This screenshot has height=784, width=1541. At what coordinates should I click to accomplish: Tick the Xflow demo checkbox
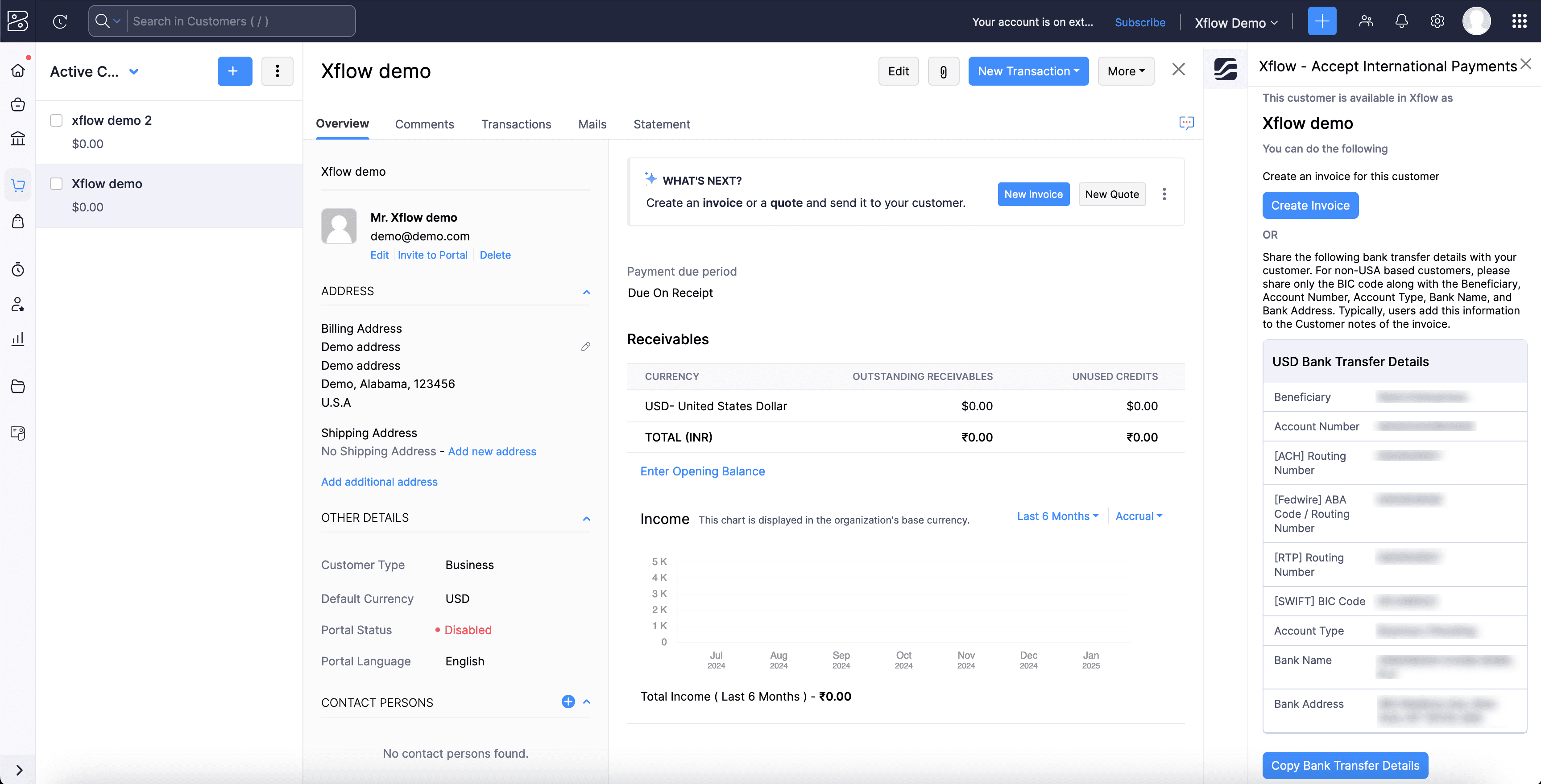[x=56, y=184]
